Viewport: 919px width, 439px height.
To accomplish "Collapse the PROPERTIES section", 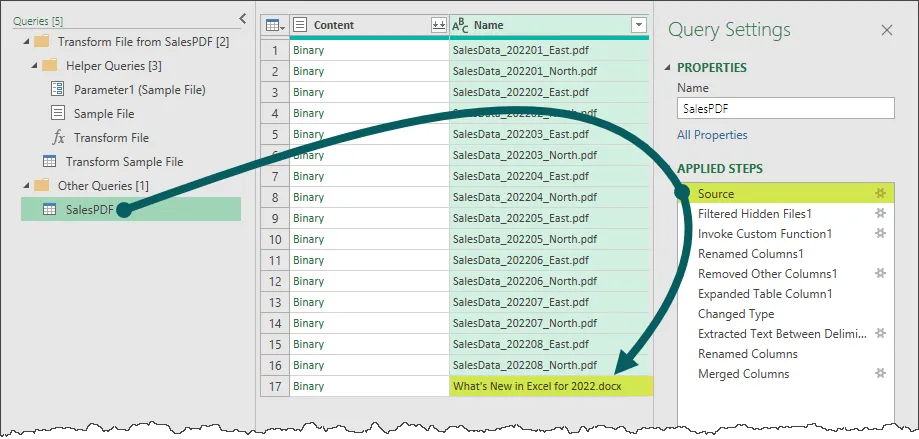I will coord(668,68).
